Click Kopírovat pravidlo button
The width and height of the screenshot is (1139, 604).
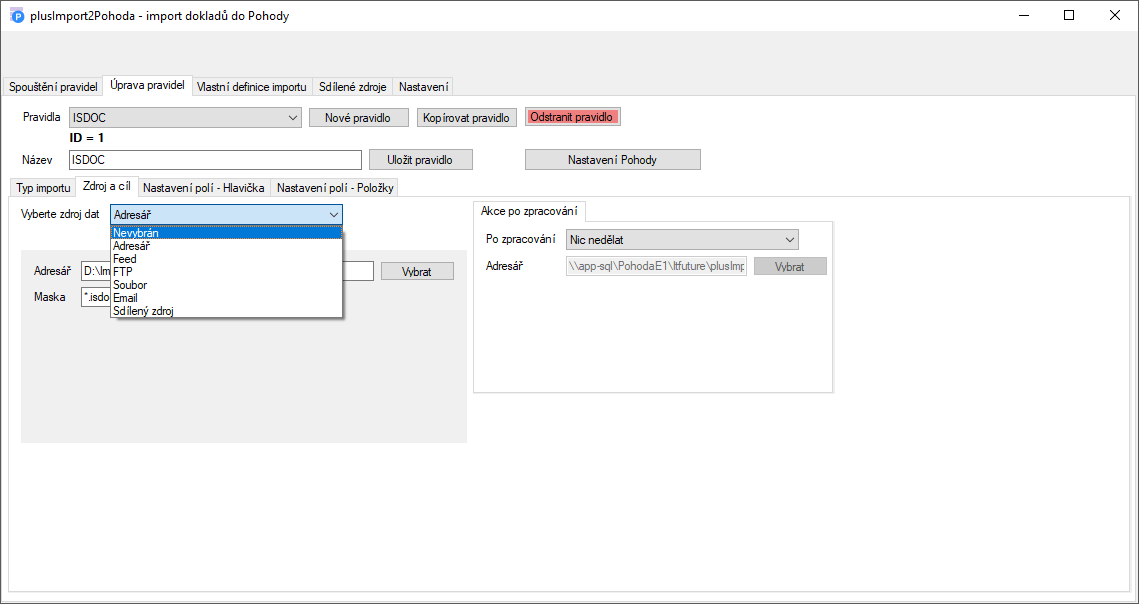(466, 118)
